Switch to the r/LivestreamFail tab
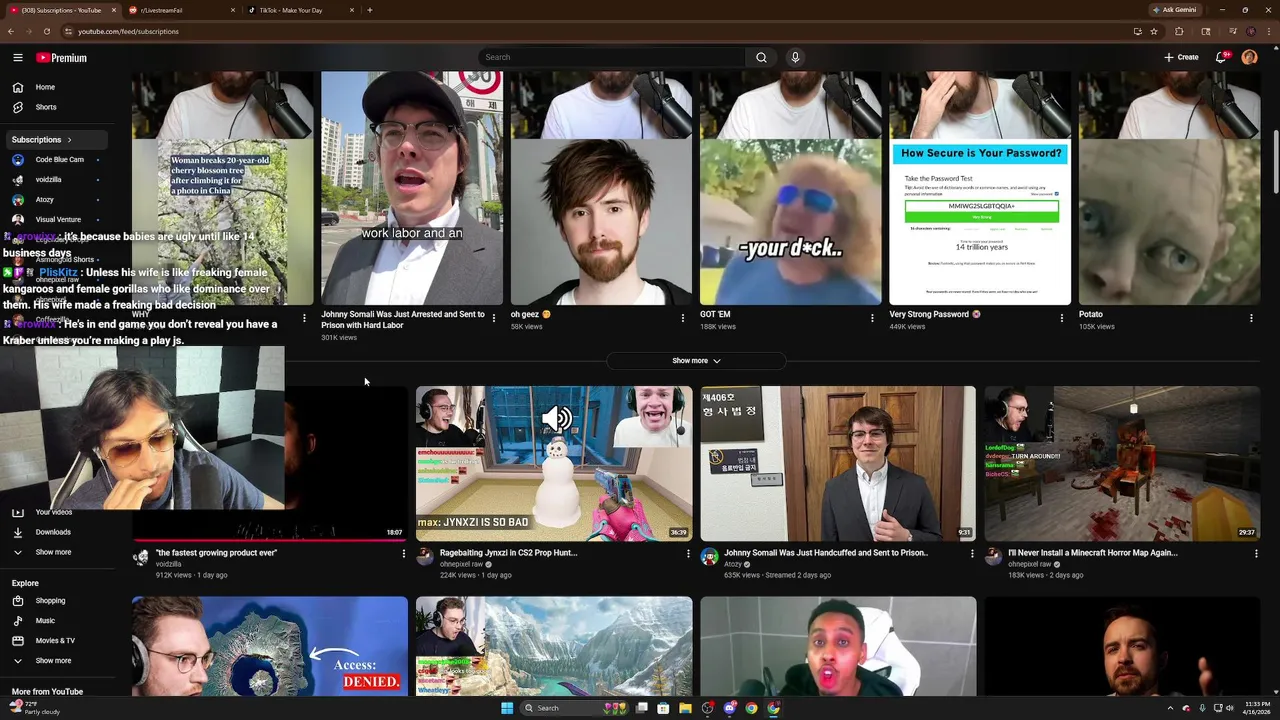The image size is (1280, 720). (183, 10)
